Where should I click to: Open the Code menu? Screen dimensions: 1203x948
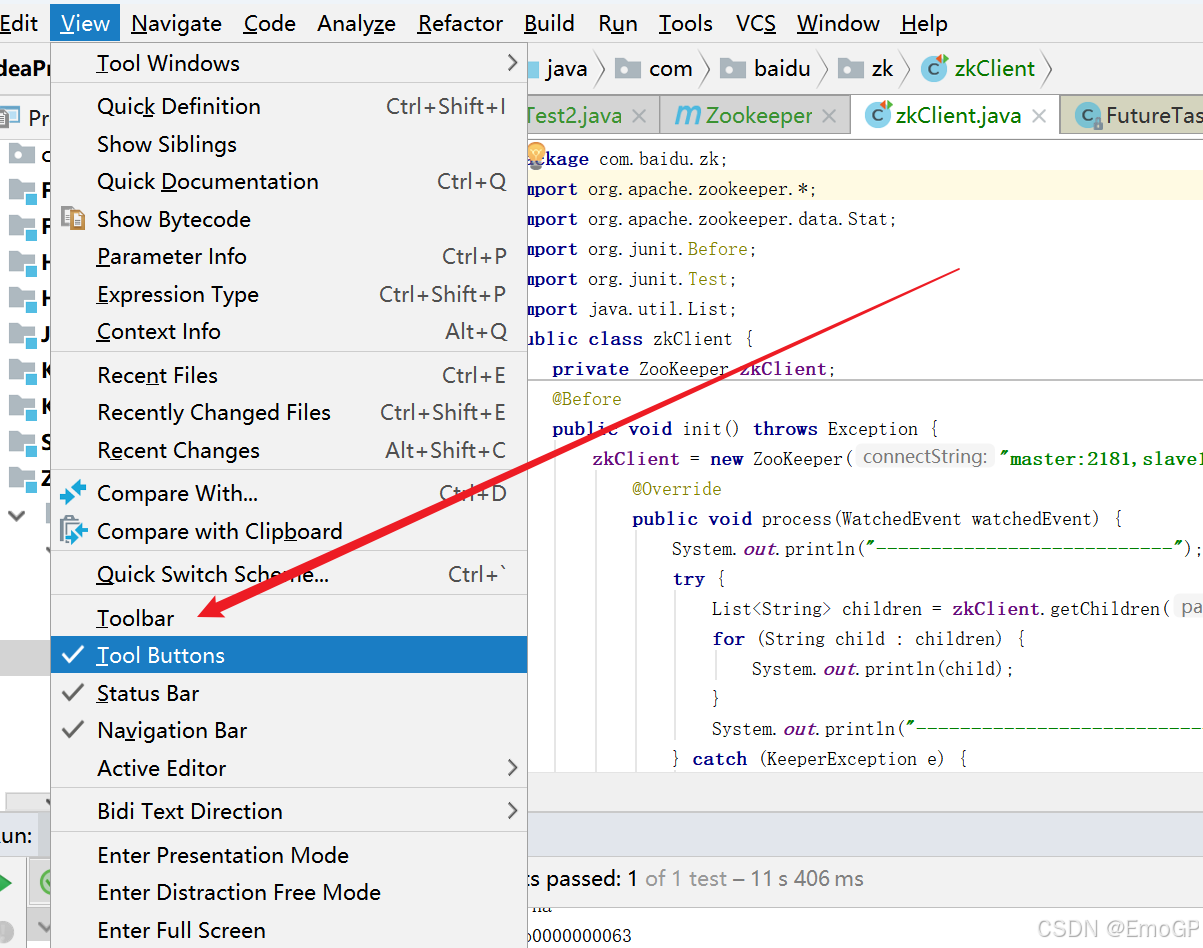point(270,23)
